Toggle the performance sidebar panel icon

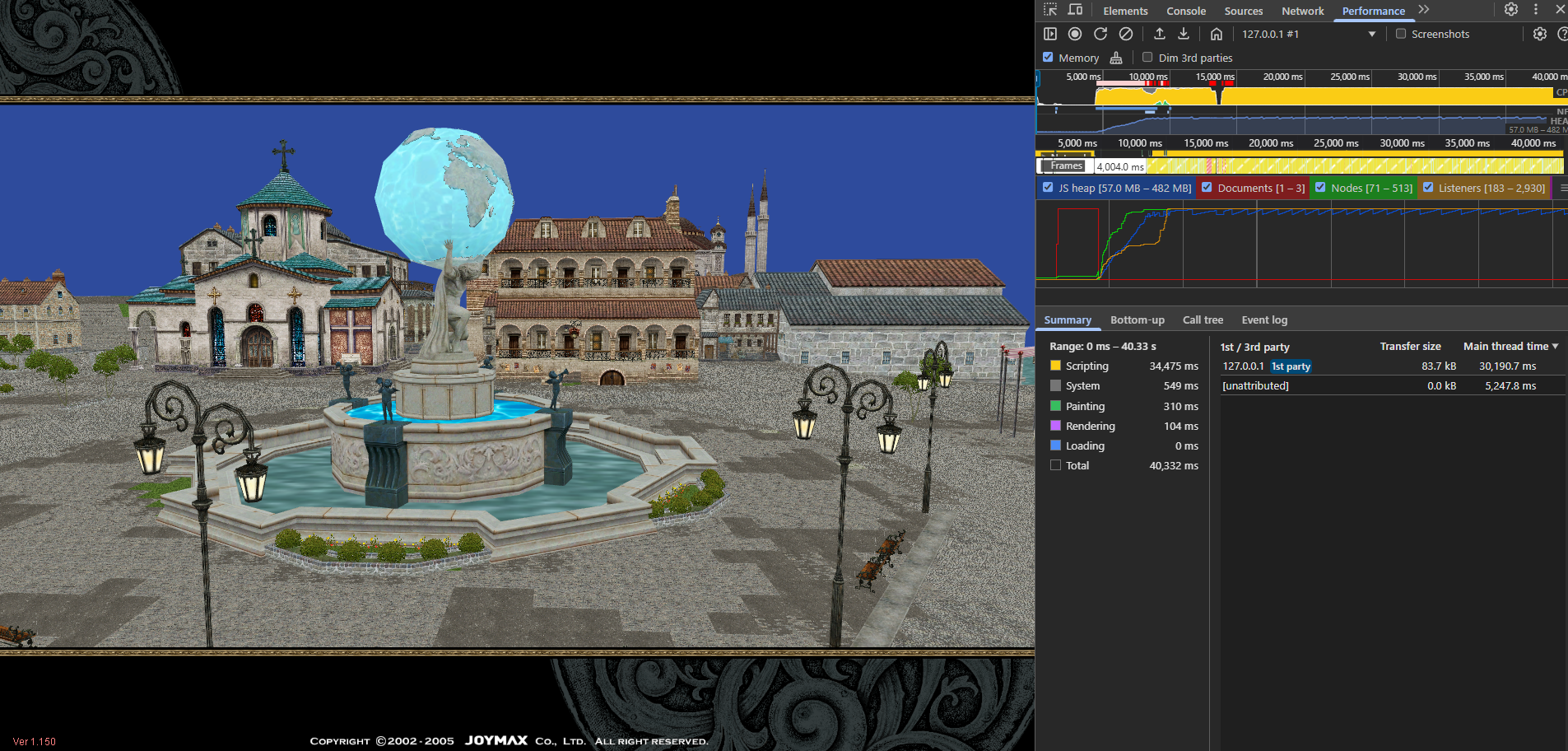(1050, 34)
